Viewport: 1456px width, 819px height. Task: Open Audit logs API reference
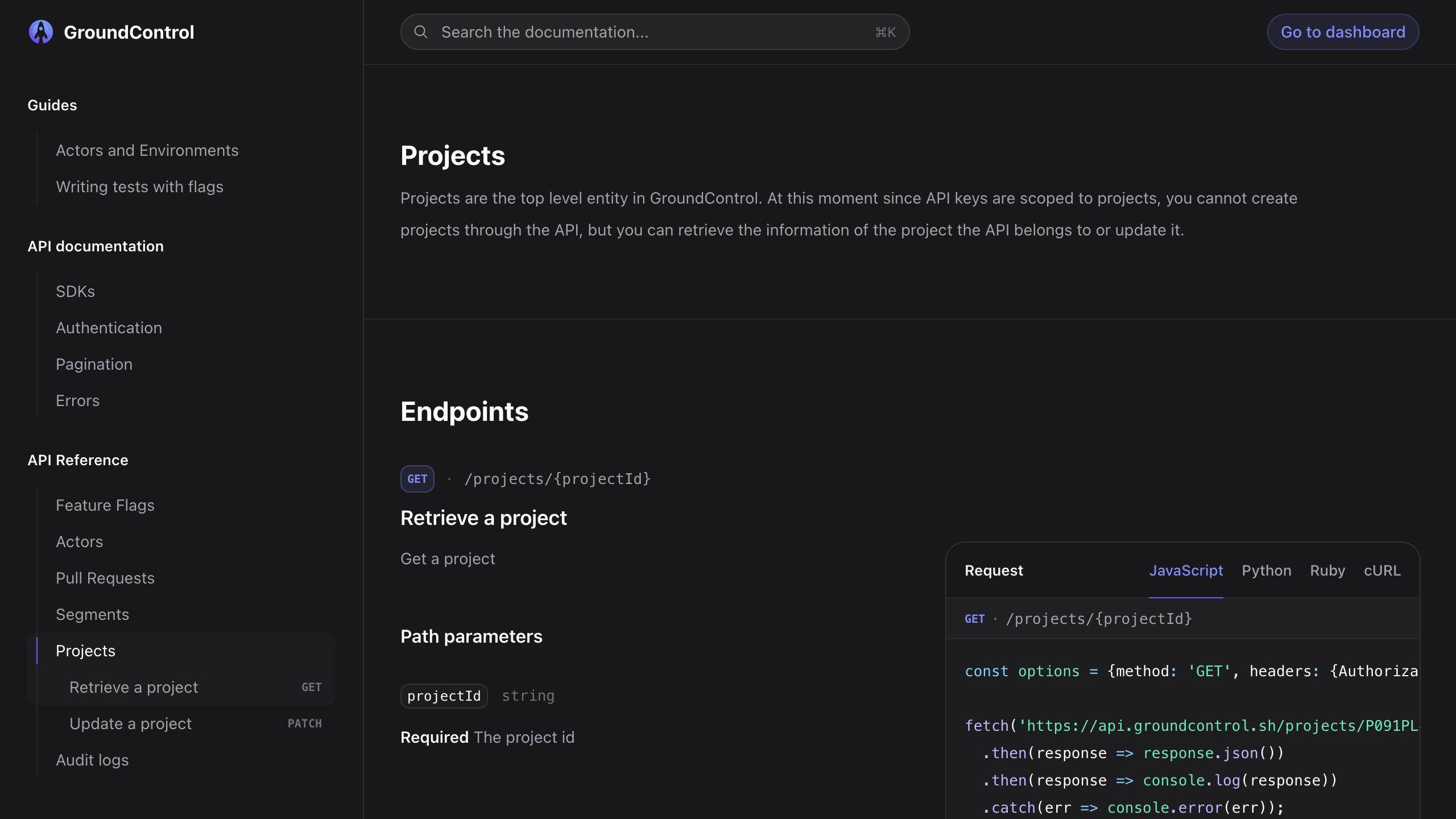coord(92,760)
